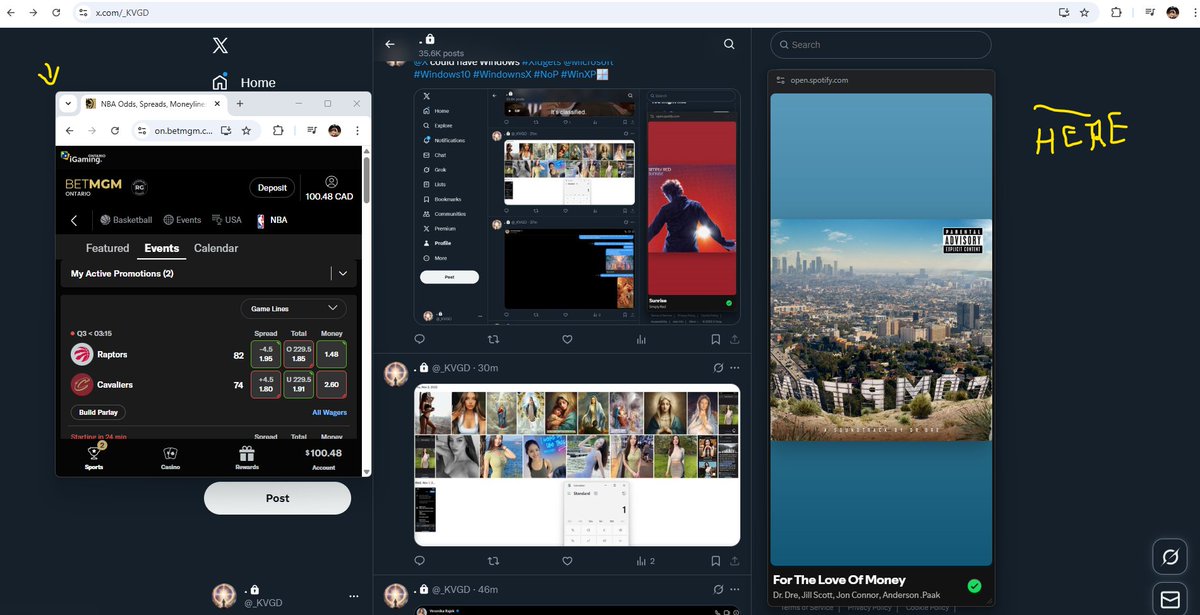Open Casino in BetMGM bottom bar

(x=170, y=458)
